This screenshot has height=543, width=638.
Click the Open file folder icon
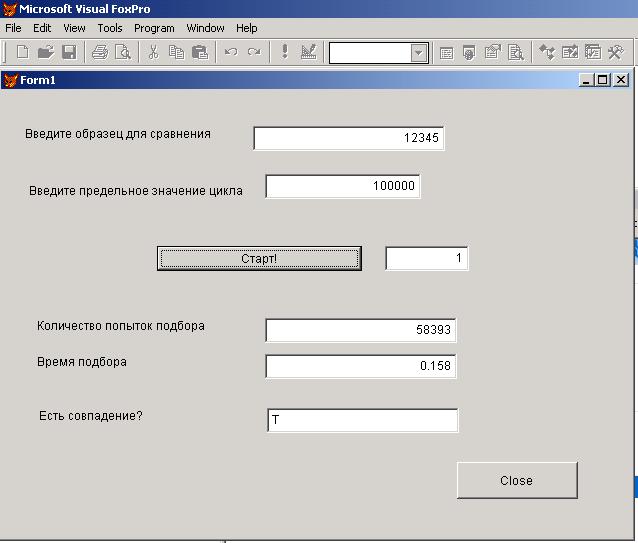click(x=45, y=52)
